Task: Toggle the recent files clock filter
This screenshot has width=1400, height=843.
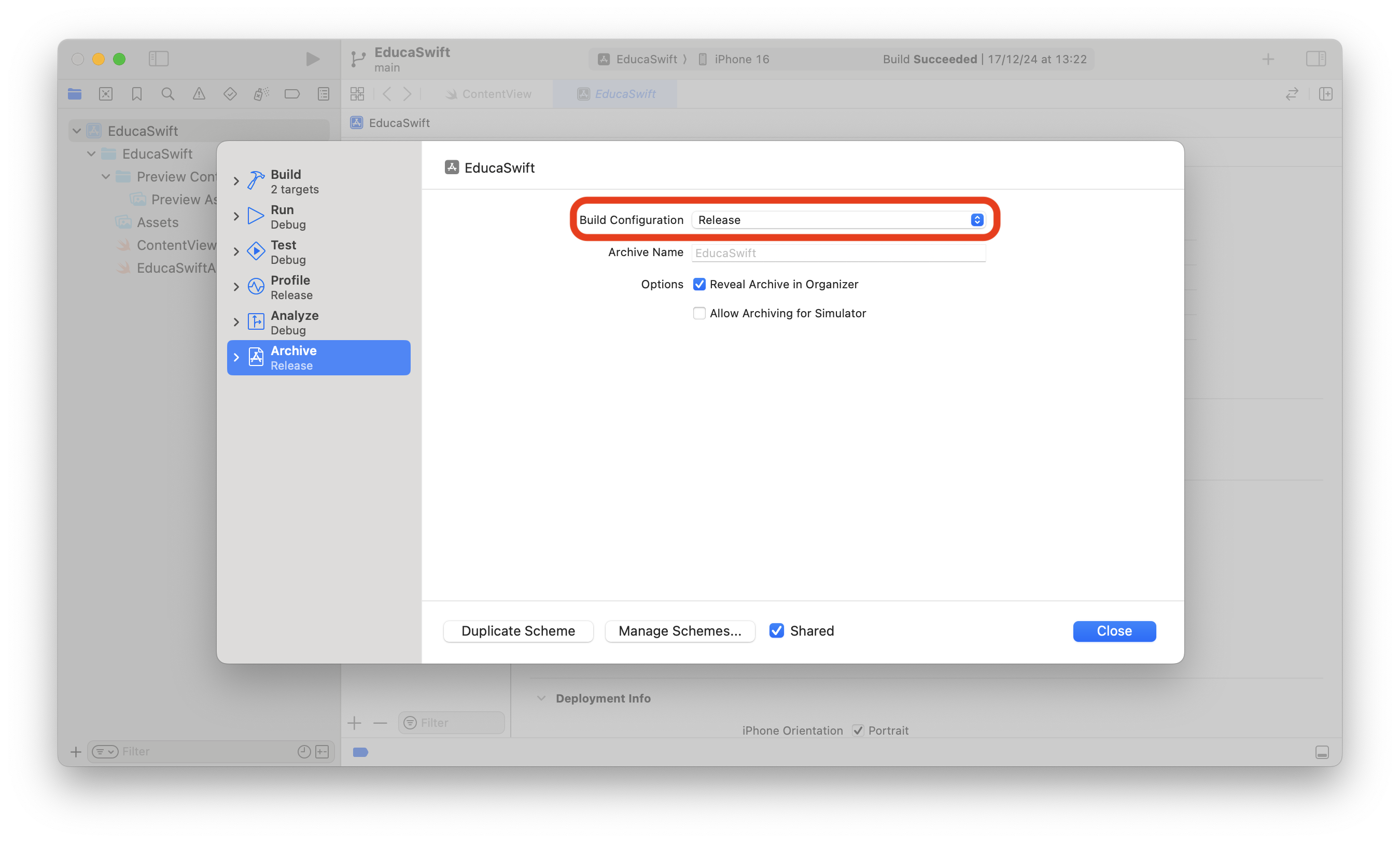Action: point(304,752)
